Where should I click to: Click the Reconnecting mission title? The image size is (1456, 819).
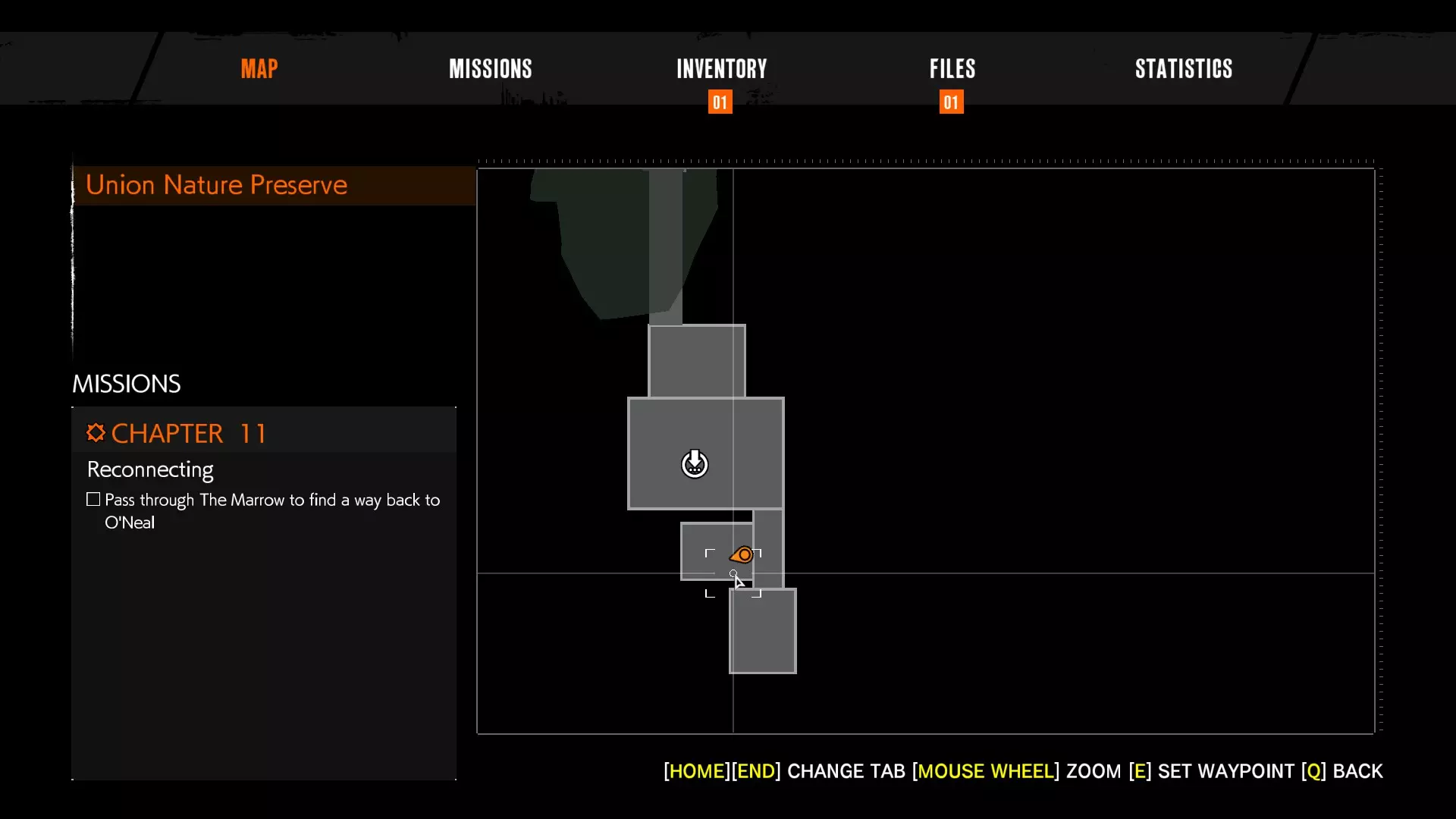(x=150, y=469)
